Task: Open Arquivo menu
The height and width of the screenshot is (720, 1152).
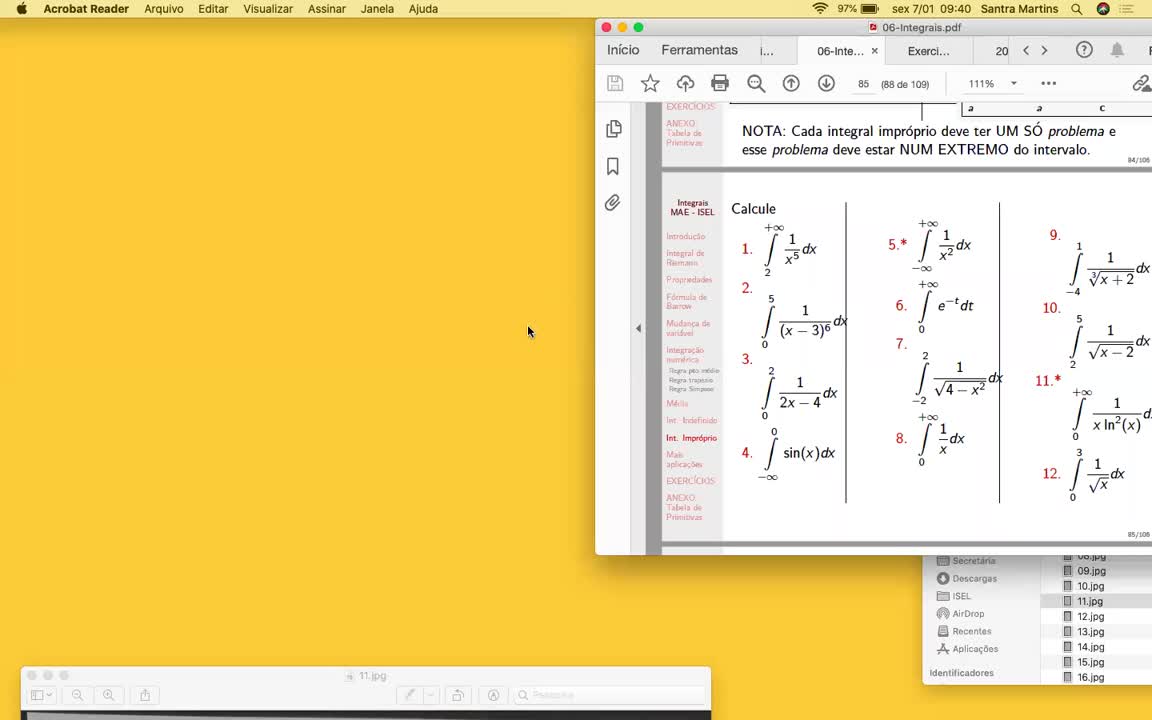Action: coord(164,9)
